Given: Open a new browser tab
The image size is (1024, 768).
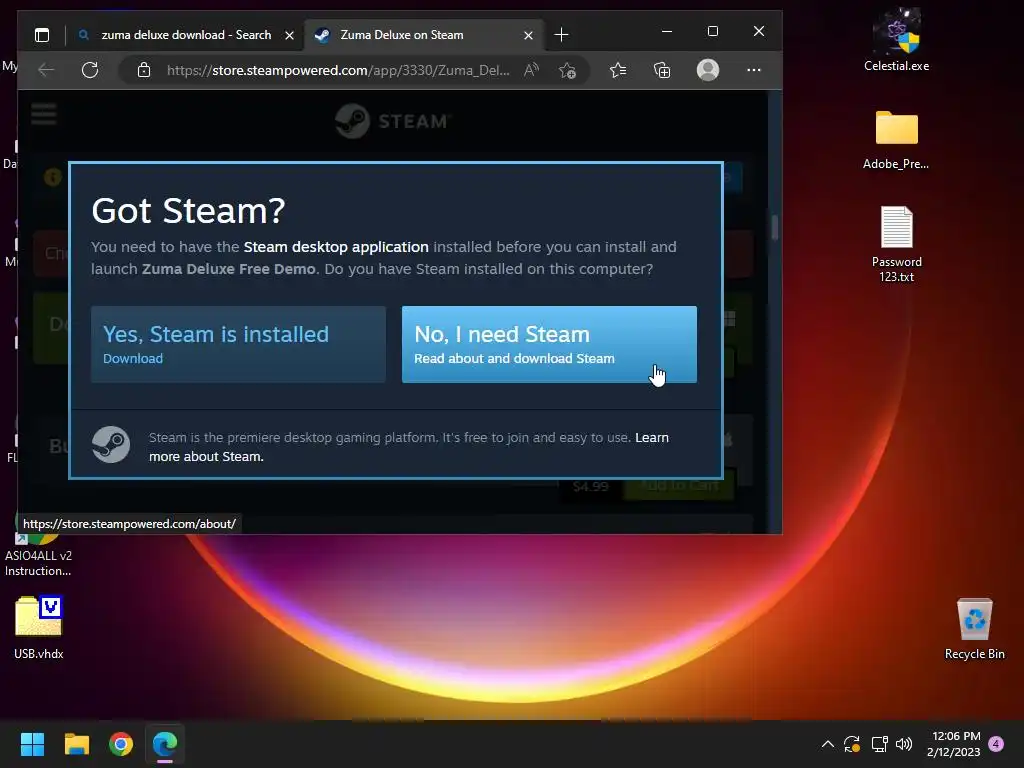Looking at the screenshot, I should (x=561, y=35).
